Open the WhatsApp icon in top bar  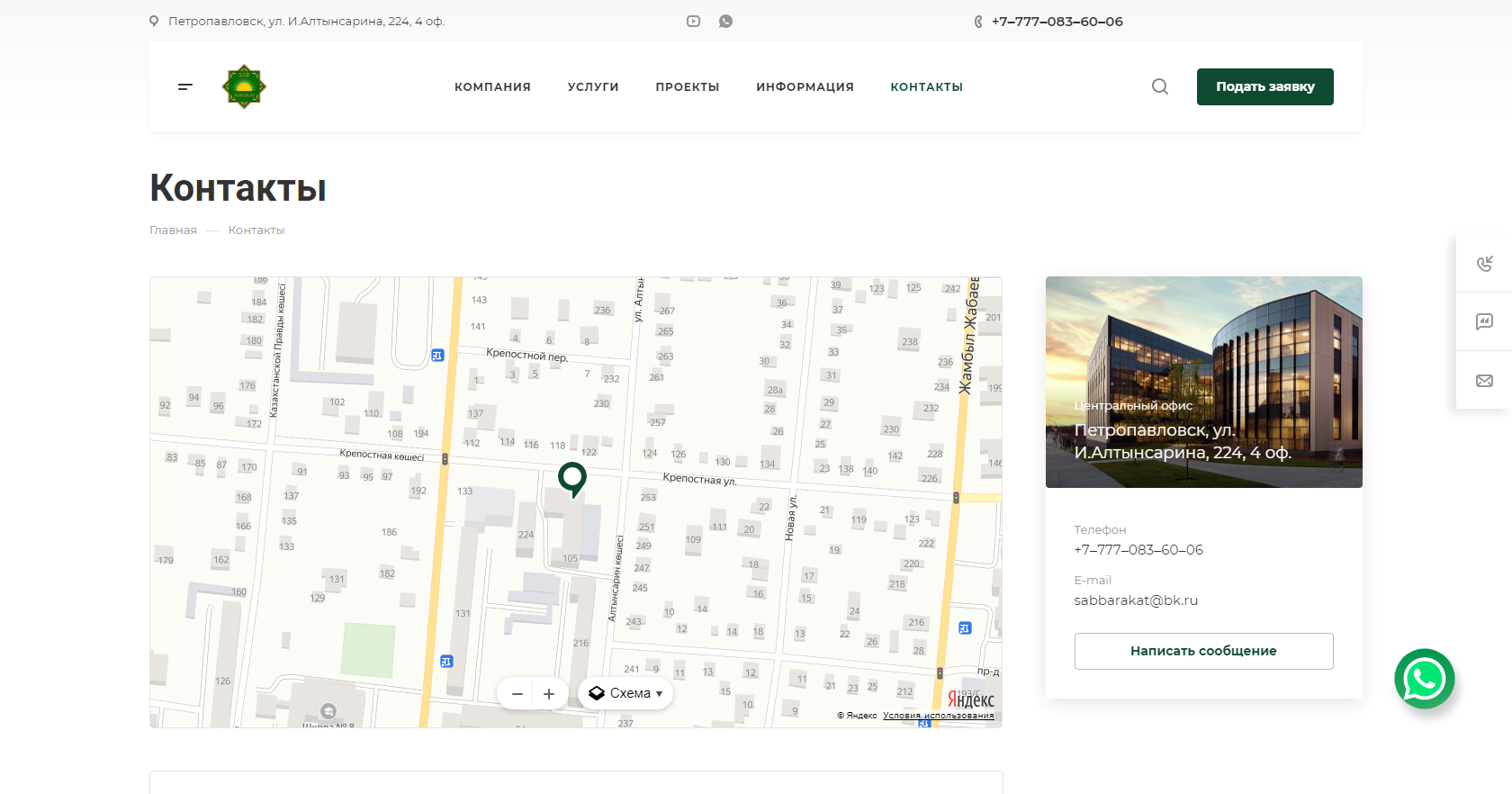725,22
